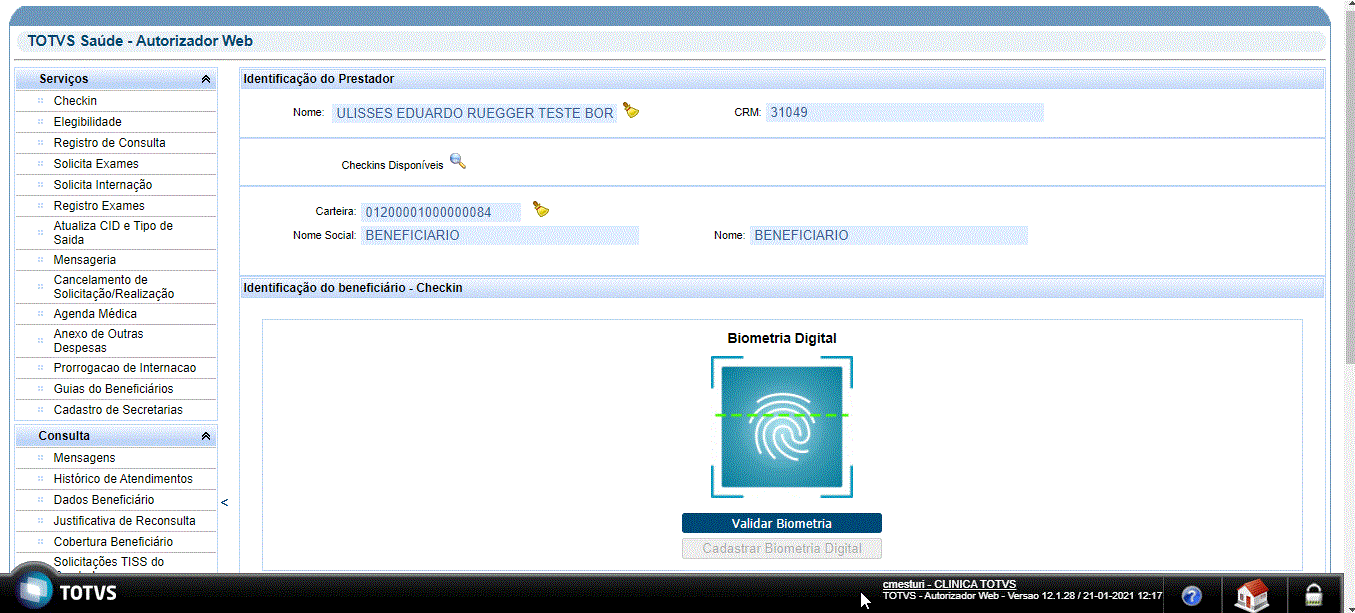The width and height of the screenshot is (1355, 613).
Task: Click the Carteira number field
Action: (441, 212)
